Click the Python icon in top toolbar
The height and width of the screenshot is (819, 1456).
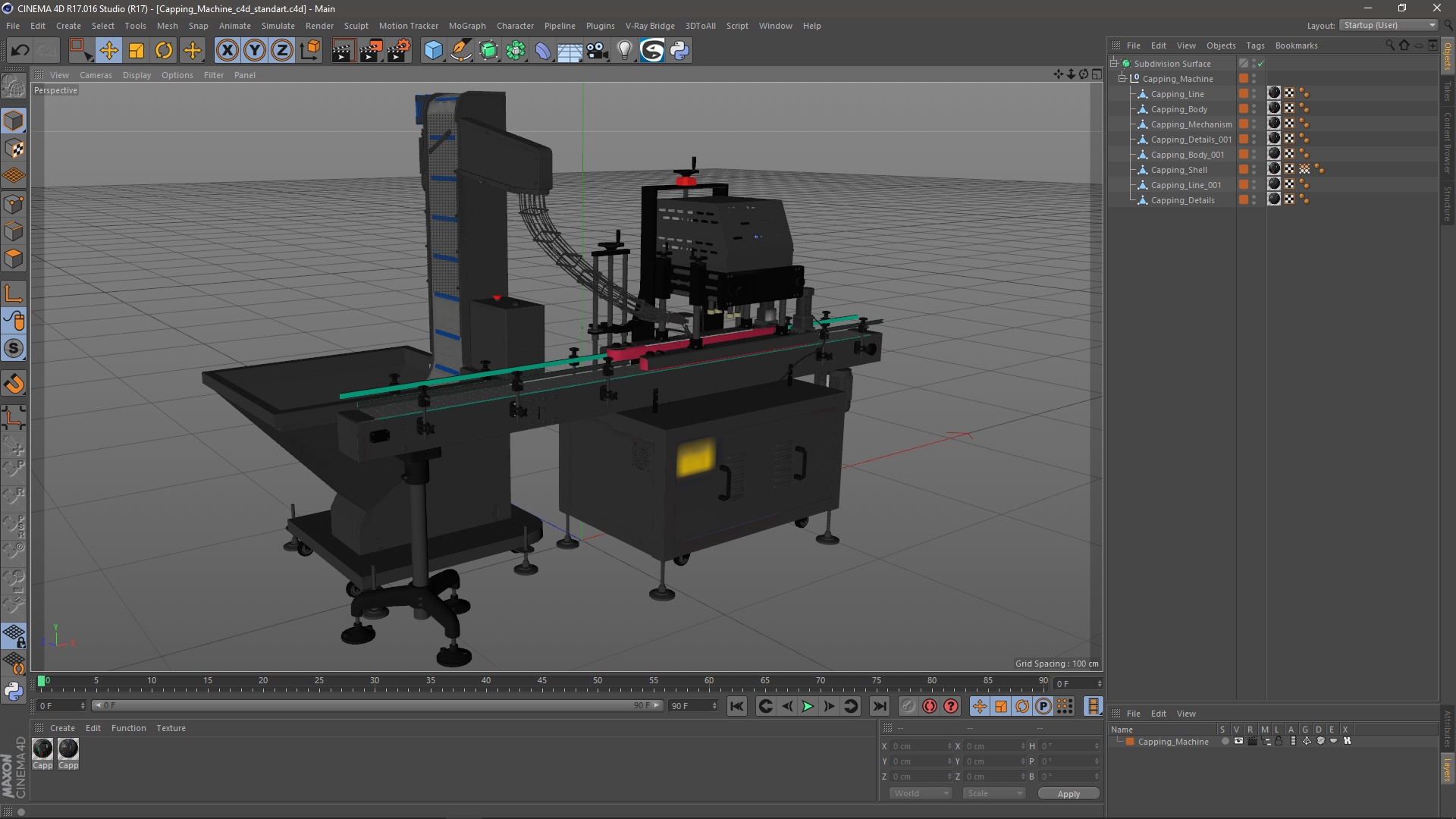click(679, 51)
